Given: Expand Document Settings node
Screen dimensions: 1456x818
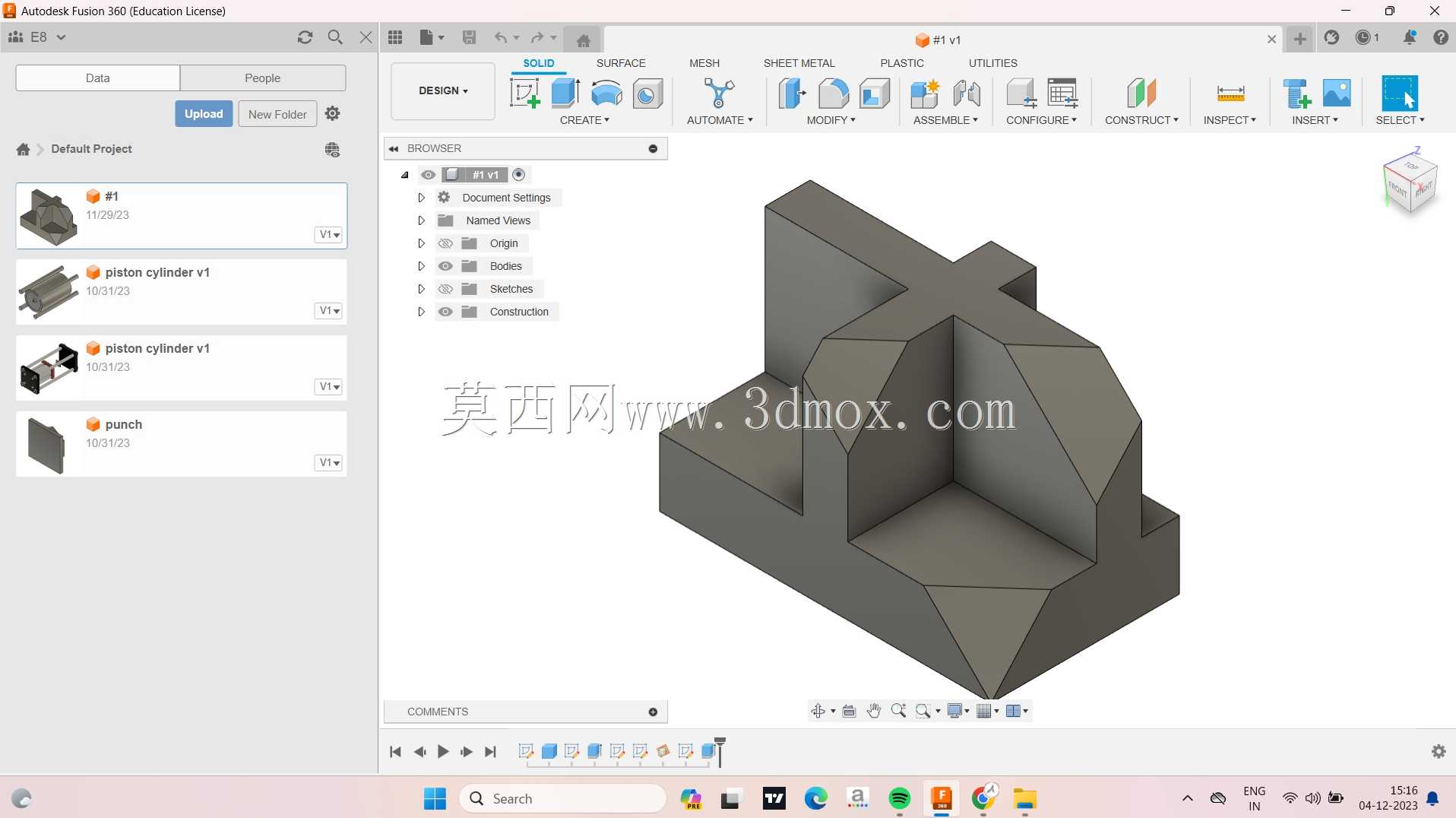Looking at the screenshot, I should coord(421,198).
